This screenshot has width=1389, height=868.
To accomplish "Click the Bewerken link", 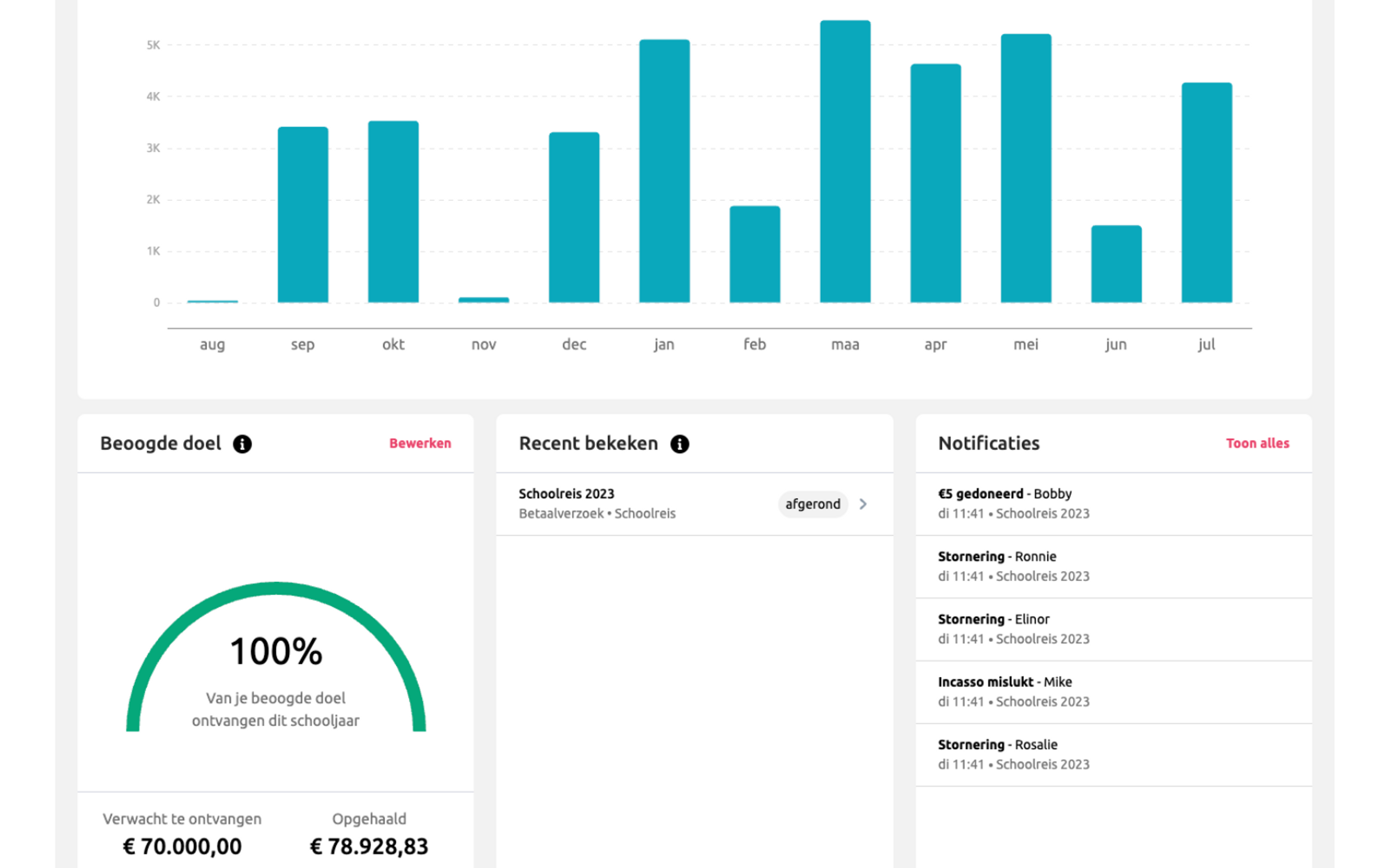I will click(420, 443).
